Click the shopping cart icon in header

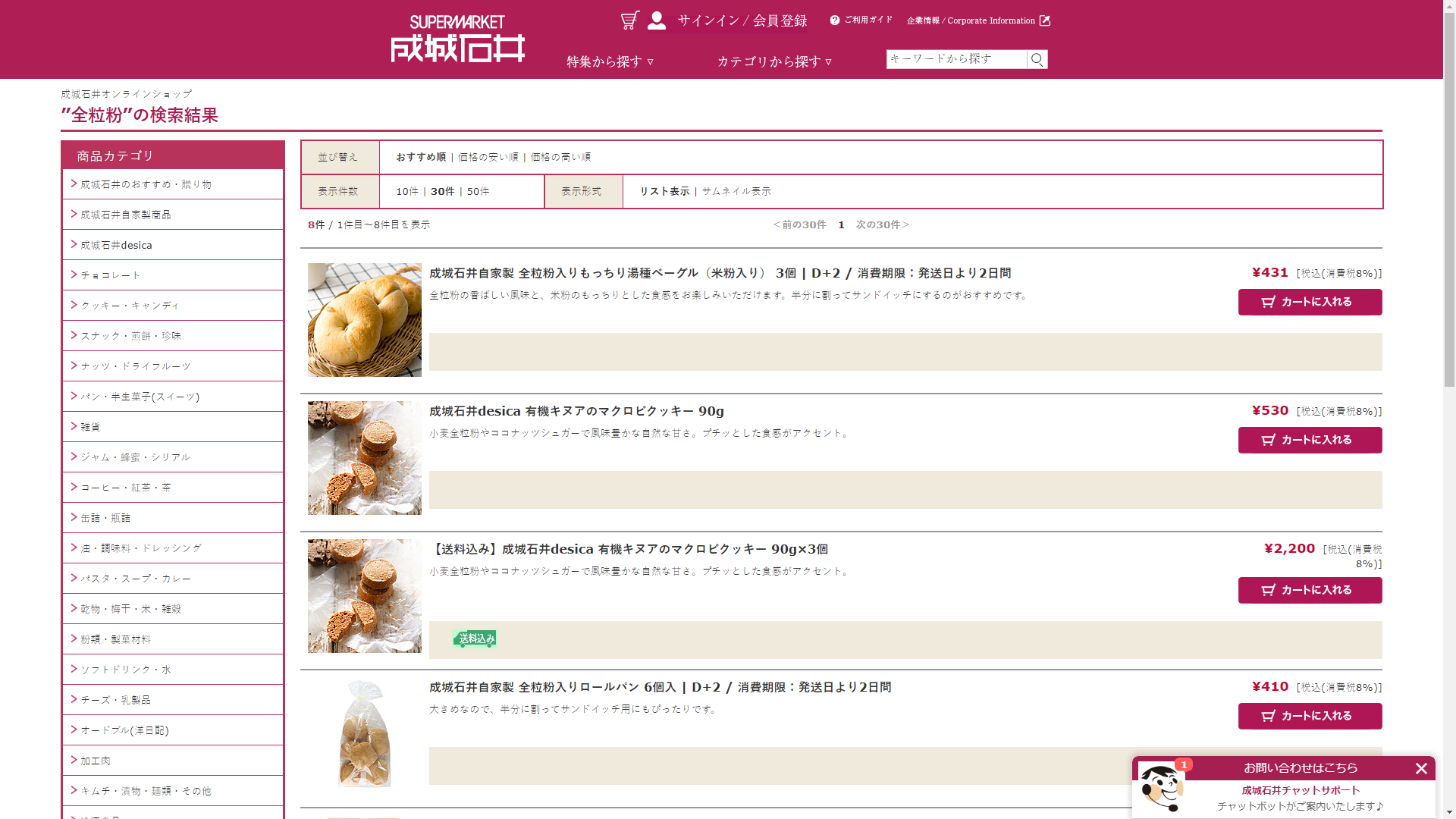point(629,20)
